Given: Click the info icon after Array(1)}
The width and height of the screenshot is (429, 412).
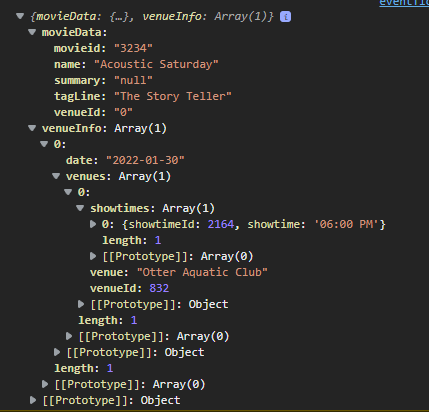Looking at the screenshot, I should (285, 17).
